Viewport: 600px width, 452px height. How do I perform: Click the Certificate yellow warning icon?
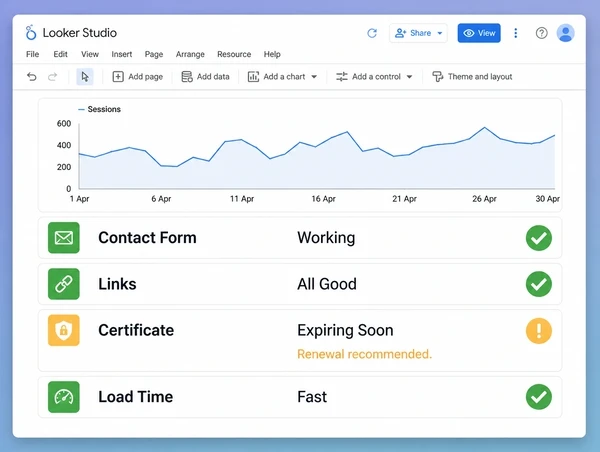click(539, 331)
